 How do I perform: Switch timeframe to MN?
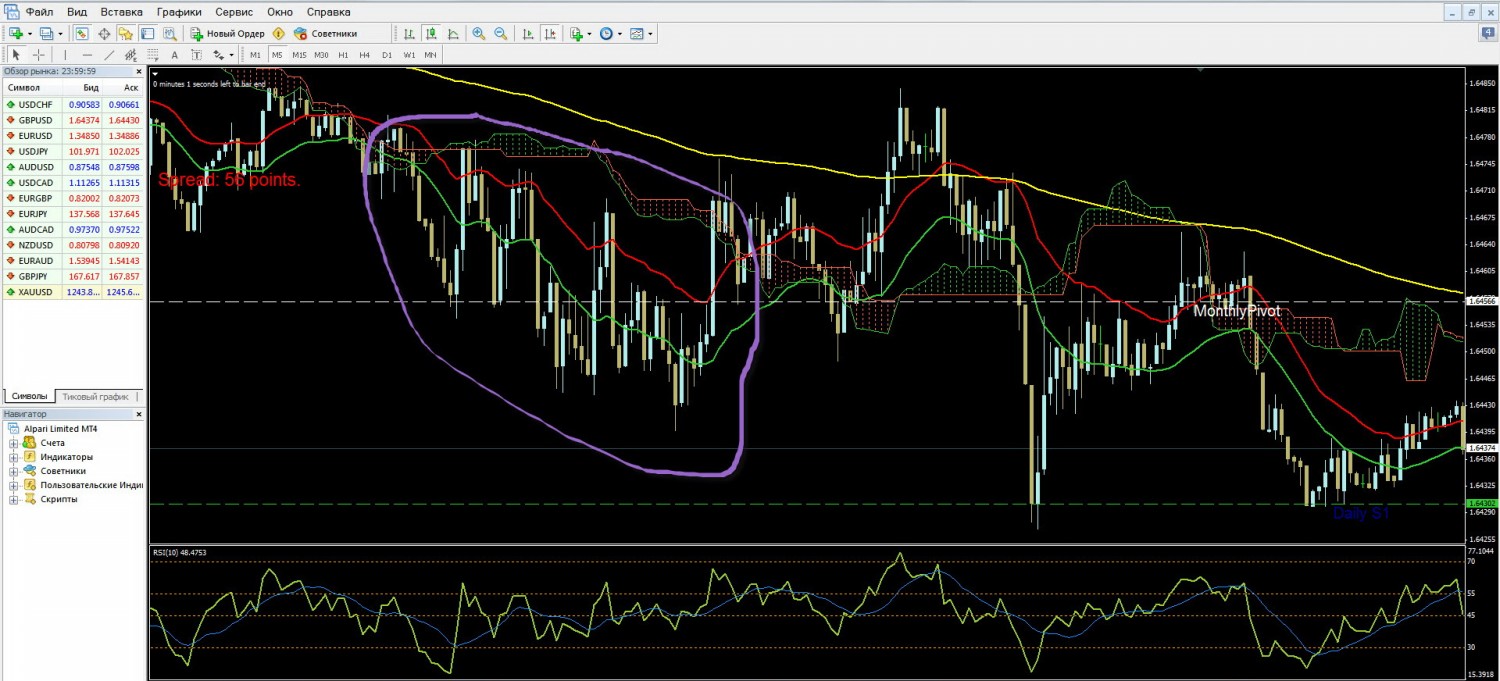(430, 54)
